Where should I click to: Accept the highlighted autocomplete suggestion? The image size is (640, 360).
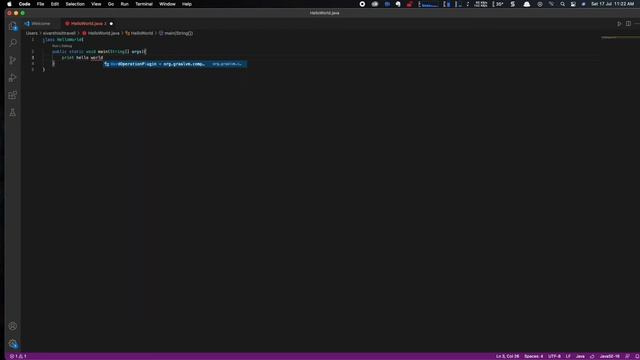pos(175,64)
